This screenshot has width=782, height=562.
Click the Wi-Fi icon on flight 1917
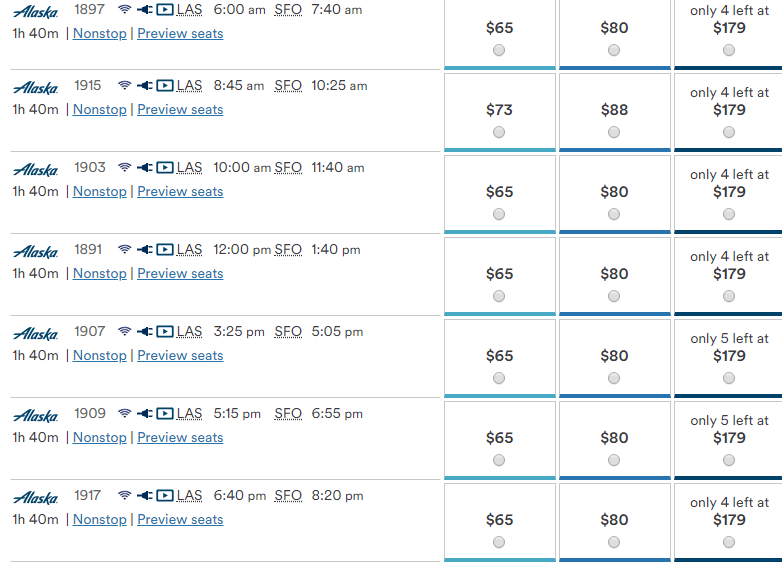pyautogui.click(x=125, y=495)
